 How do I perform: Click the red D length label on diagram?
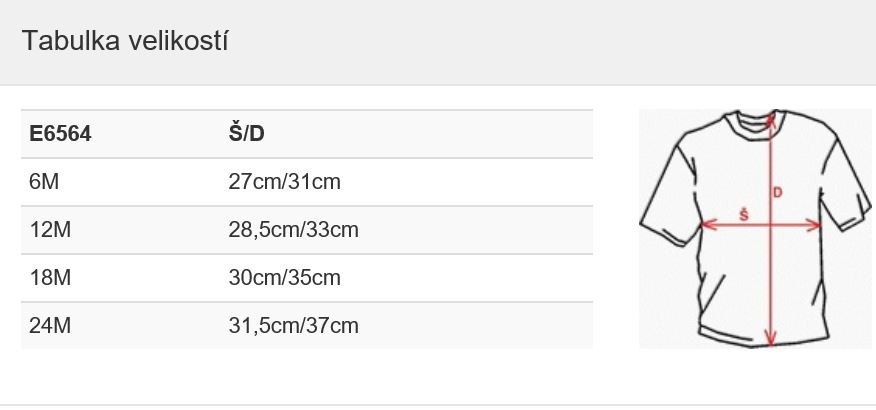[777, 192]
